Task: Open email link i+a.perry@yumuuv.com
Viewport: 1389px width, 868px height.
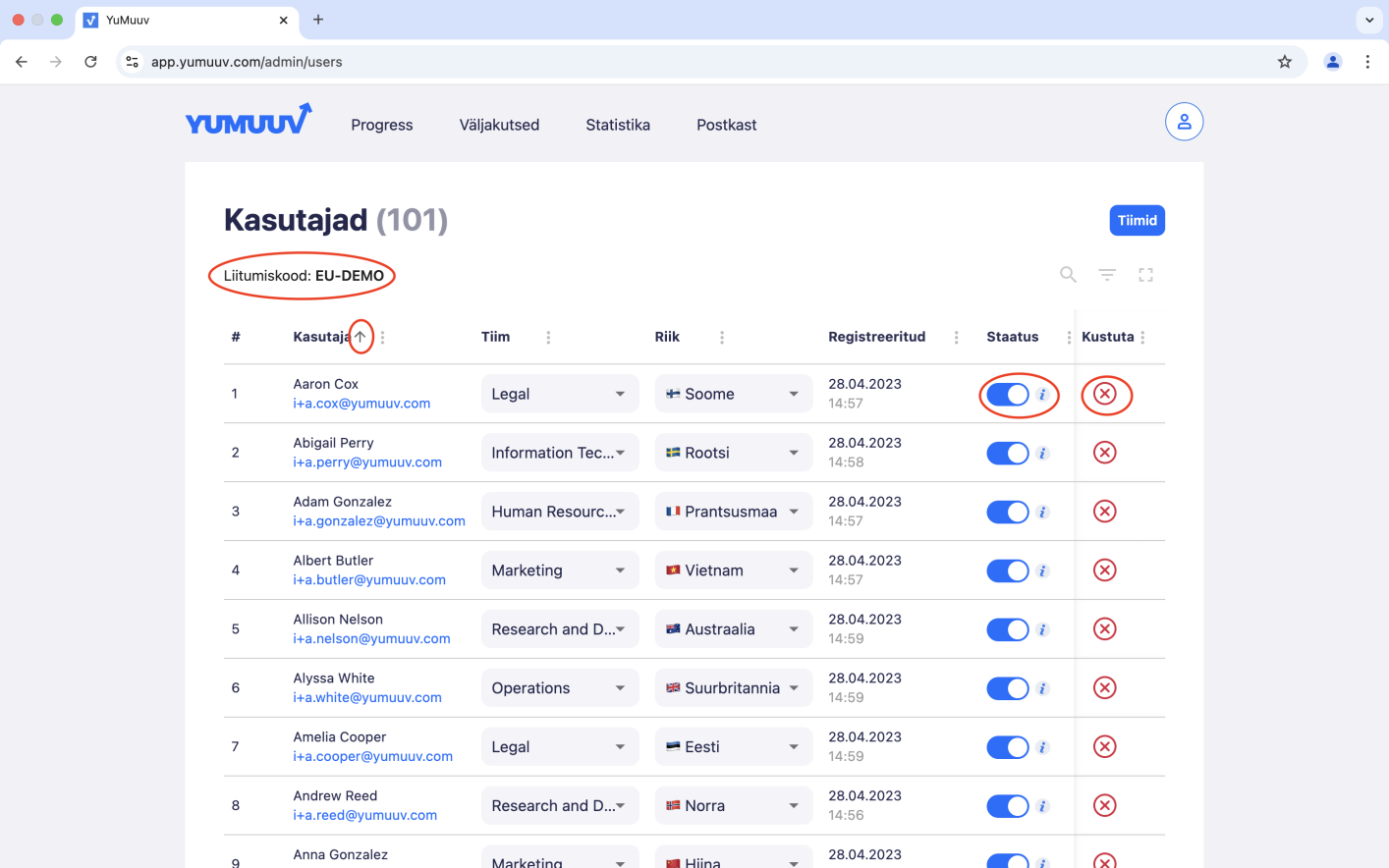Action: (367, 462)
